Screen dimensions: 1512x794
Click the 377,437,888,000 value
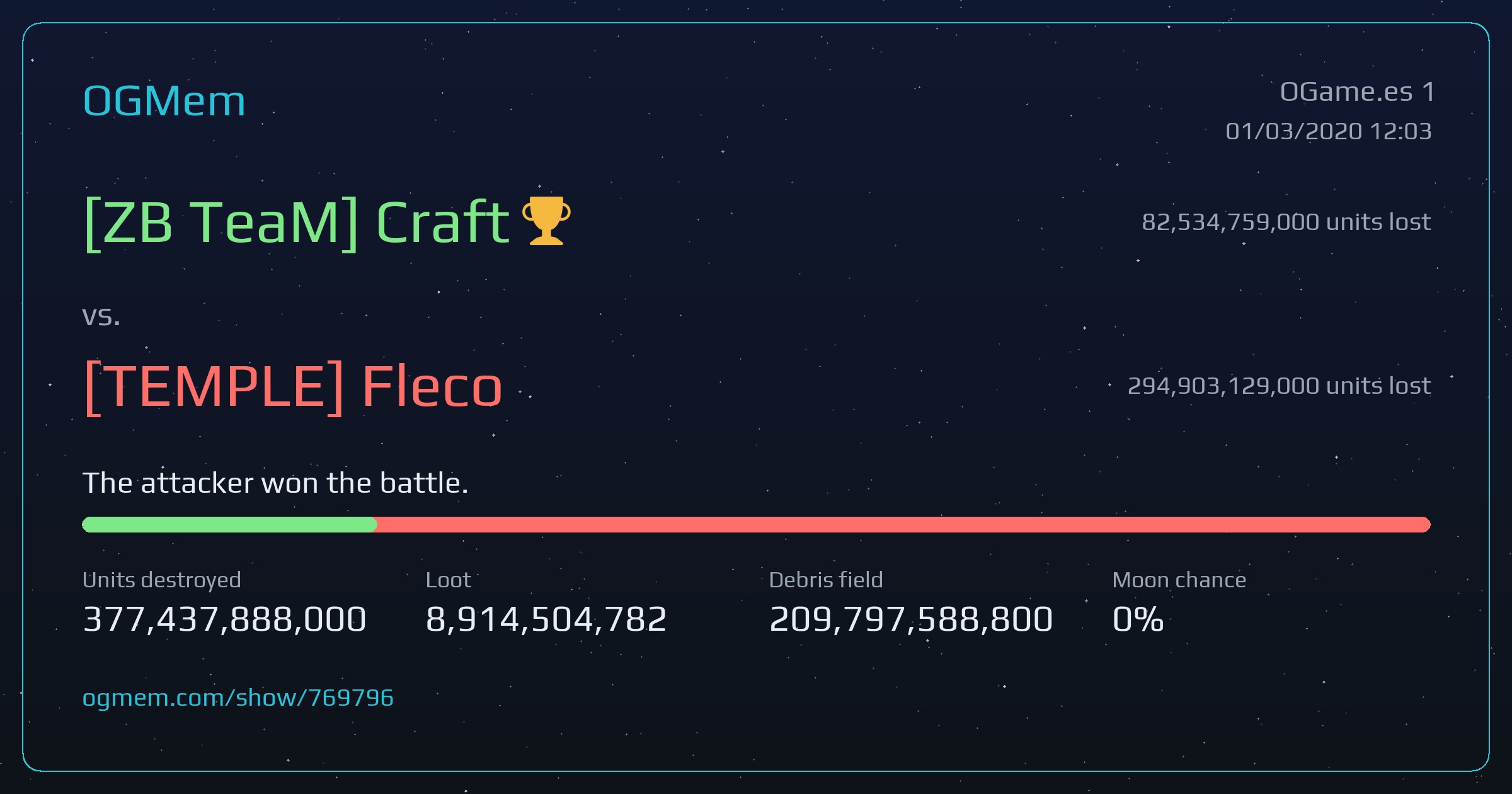point(224,619)
